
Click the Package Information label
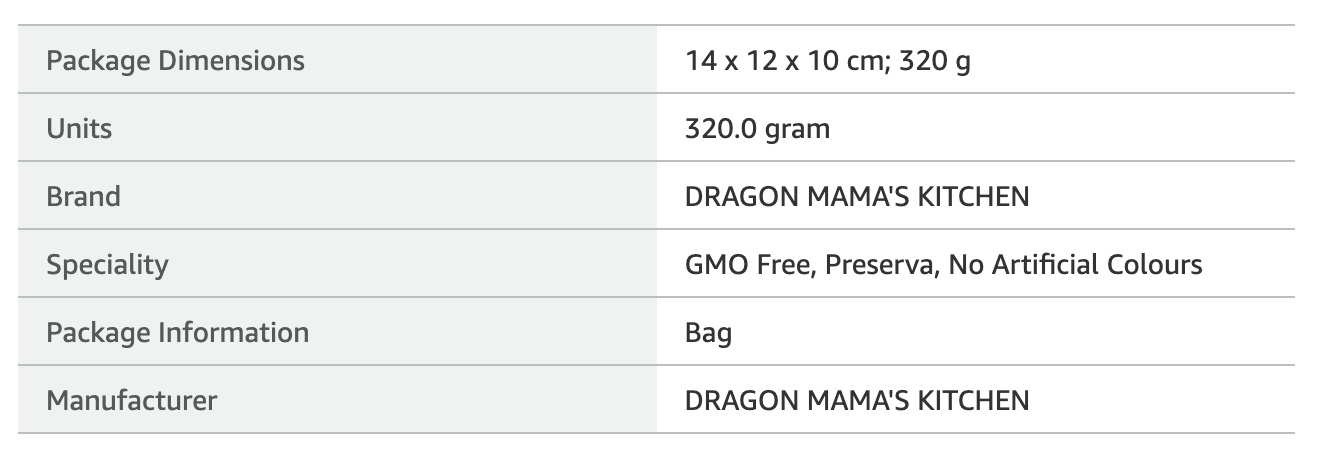(x=177, y=332)
